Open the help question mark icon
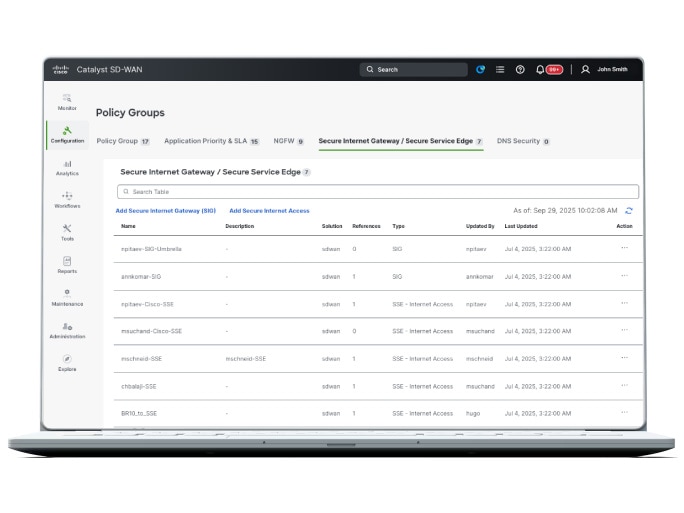Image resolution: width=684 pixels, height=513 pixels. click(x=520, y=70)
